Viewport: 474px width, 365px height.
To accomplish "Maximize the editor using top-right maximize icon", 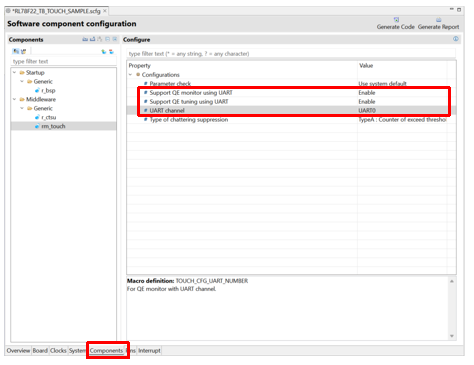I will point(459,10).
